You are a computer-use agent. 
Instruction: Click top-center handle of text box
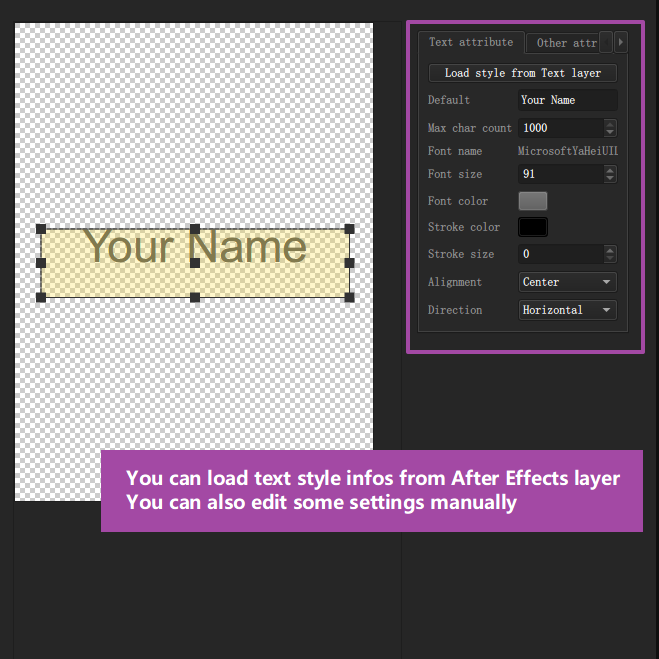195,229
